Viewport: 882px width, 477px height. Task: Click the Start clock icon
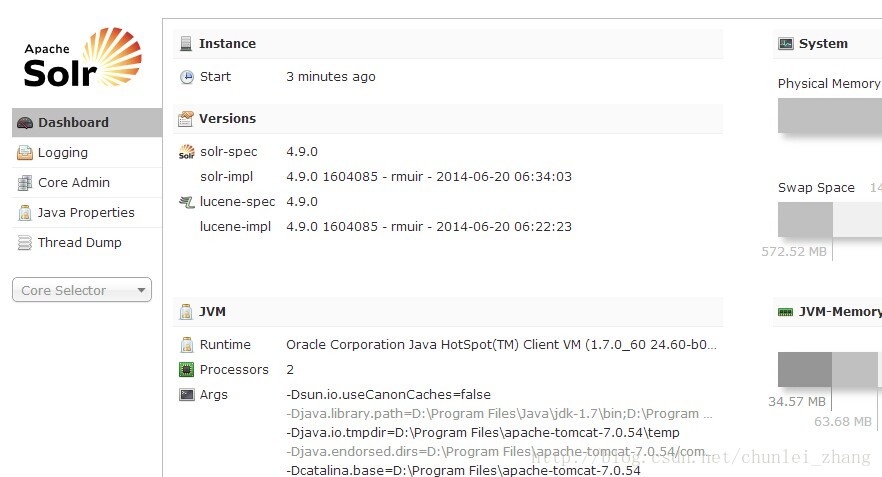tap(187, 77)
